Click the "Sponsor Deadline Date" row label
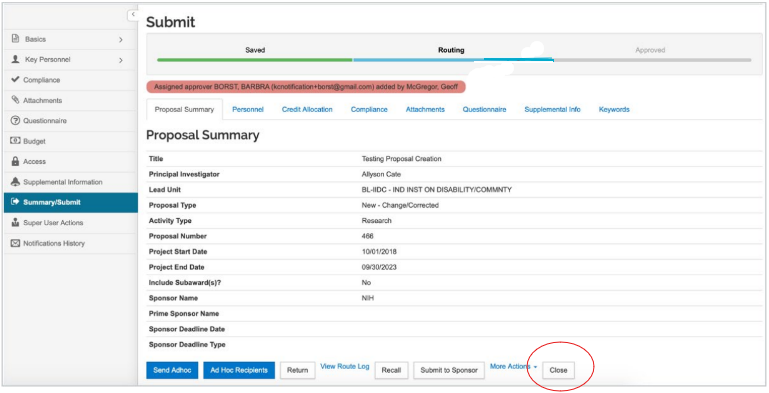The height and width of the screenshot is (393, 769). 186,329
